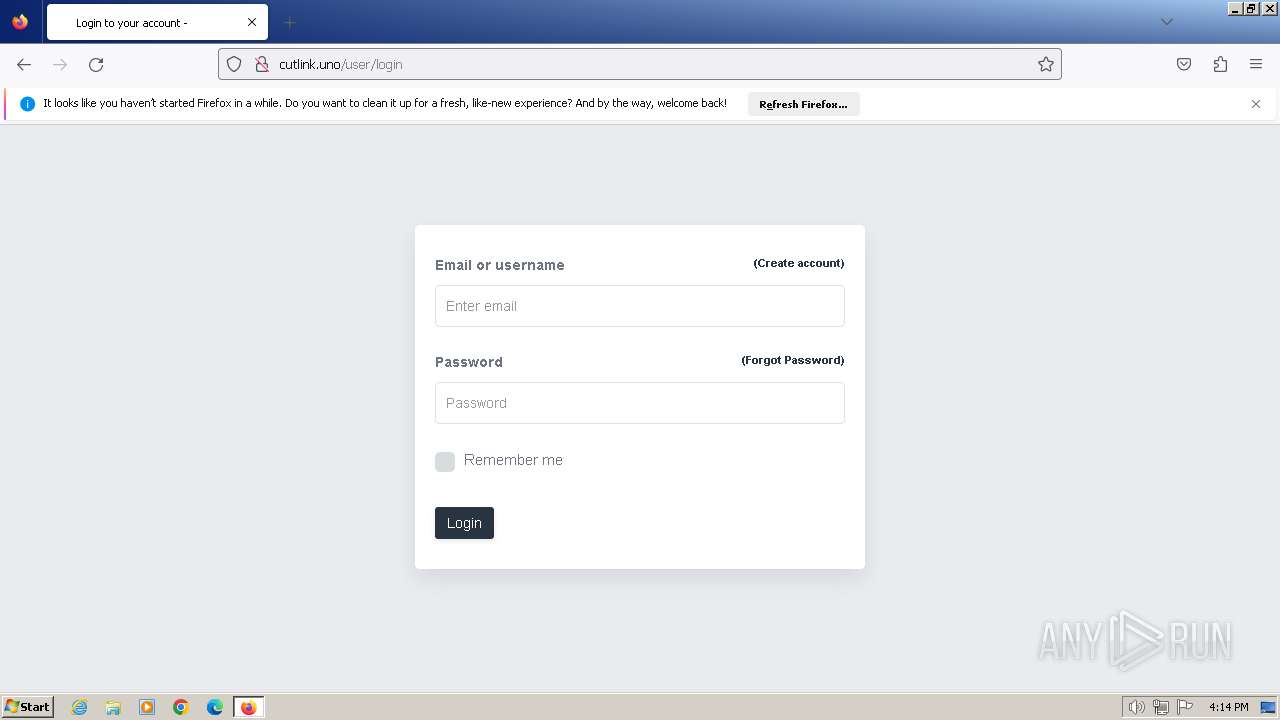The image size is (1280, 720).
Task: Click the cutlink.uno address bar
Action: click(x=640, y=64)
